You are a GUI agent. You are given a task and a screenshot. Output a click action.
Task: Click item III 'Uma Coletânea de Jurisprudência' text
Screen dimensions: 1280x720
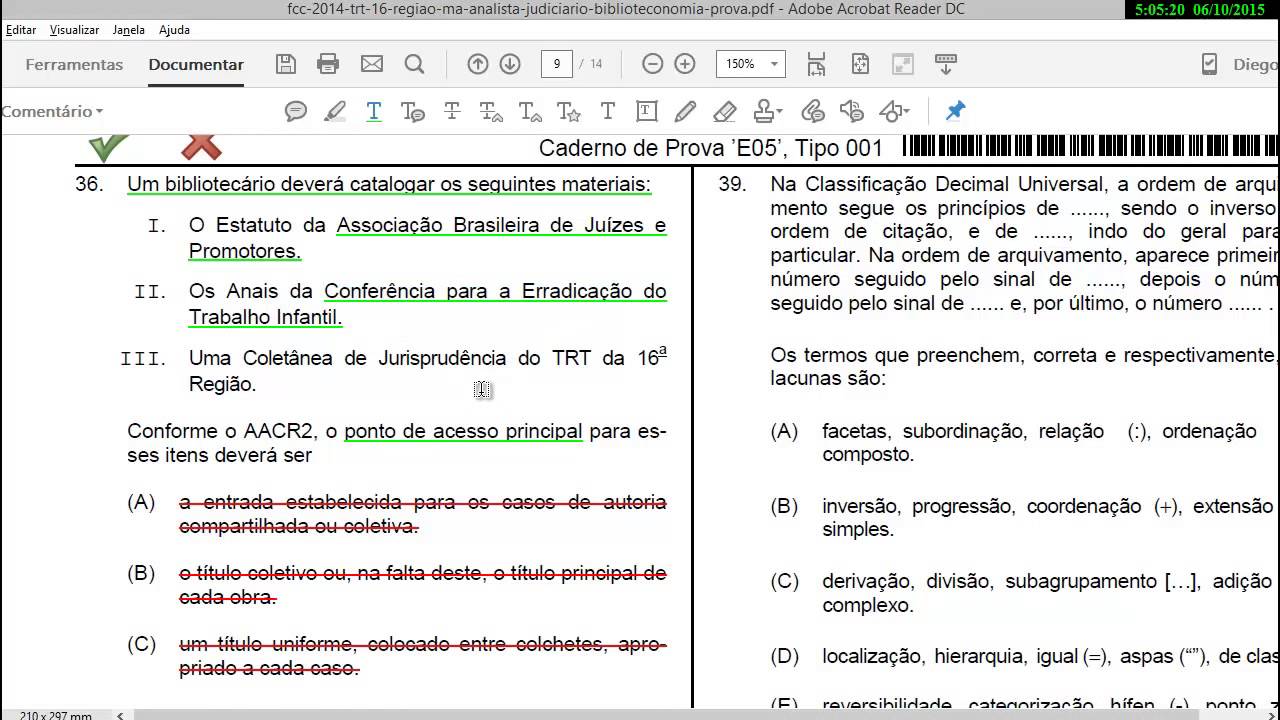[427, 370]
